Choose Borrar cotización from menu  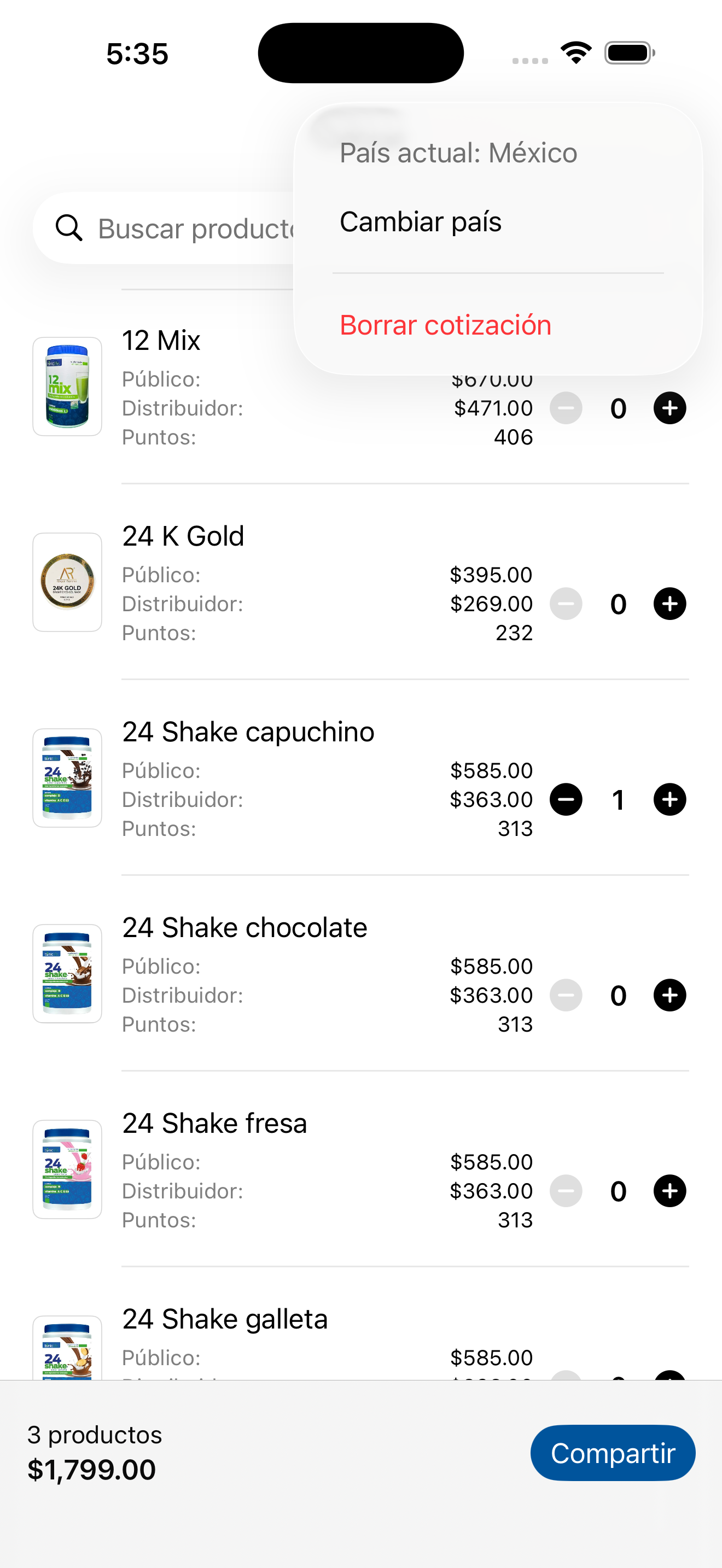445,325
